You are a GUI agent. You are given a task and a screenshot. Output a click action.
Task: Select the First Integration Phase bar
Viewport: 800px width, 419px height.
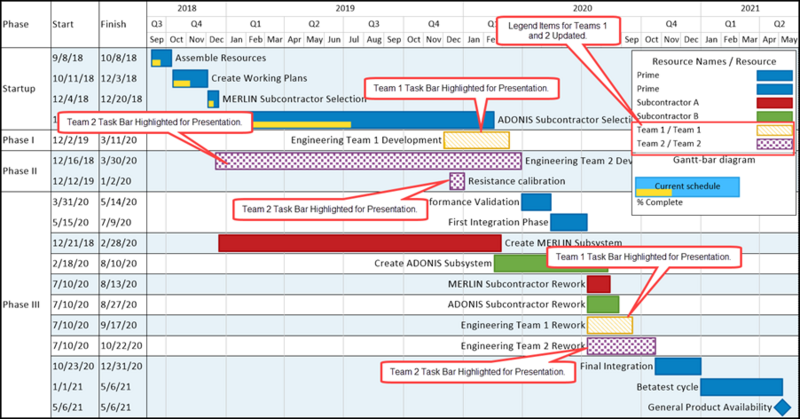point(569,223)
